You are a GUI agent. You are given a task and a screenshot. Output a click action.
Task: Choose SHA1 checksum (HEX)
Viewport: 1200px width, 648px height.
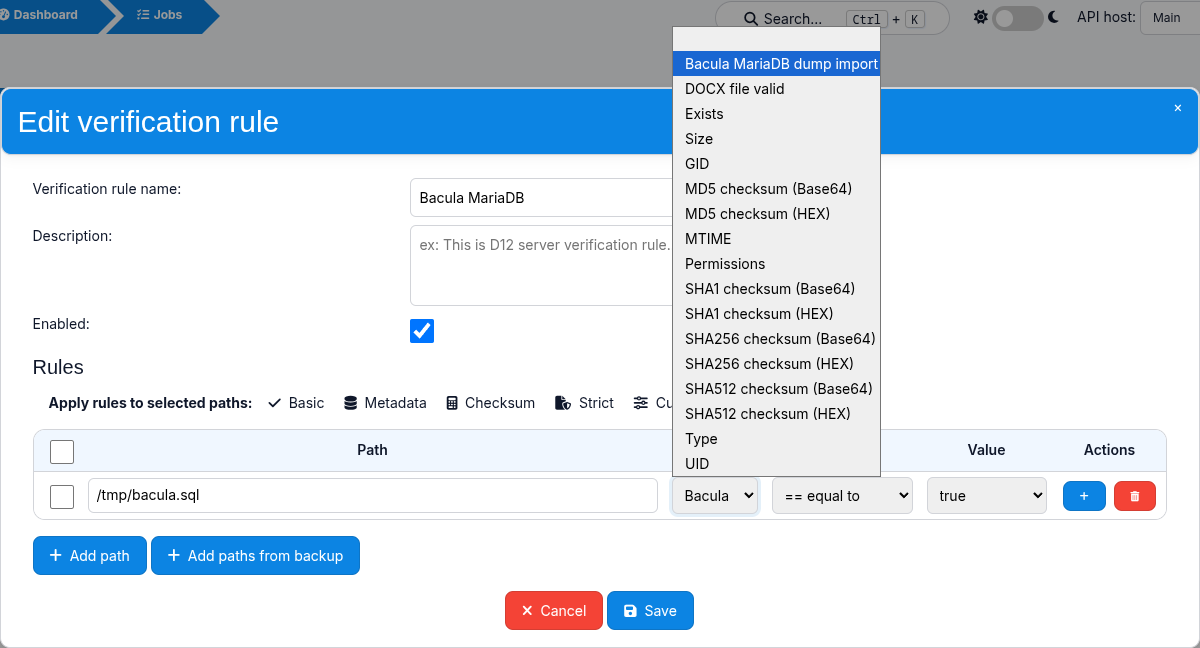(777, 314)
